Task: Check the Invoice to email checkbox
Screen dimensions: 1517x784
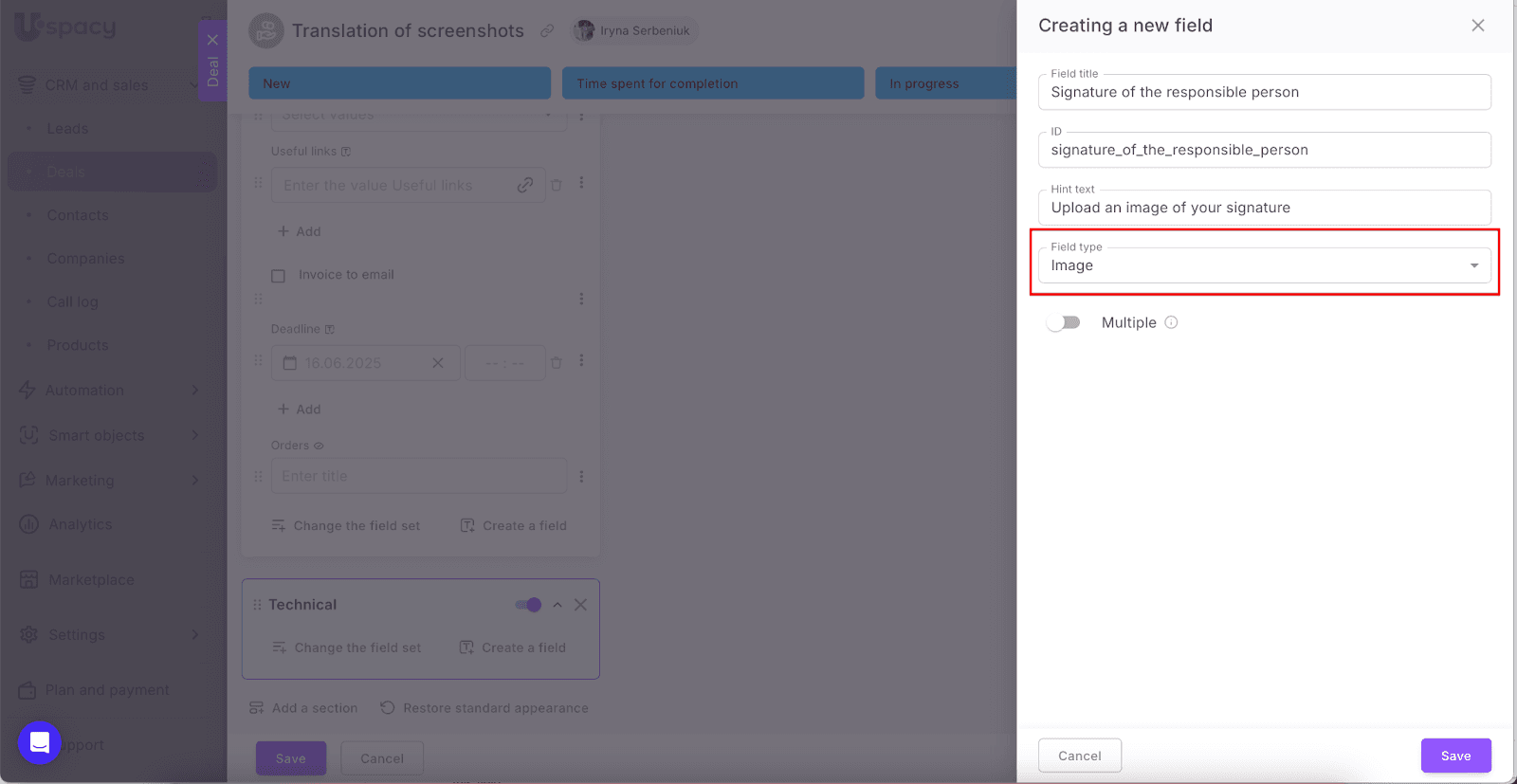Action: coord(278,276)
